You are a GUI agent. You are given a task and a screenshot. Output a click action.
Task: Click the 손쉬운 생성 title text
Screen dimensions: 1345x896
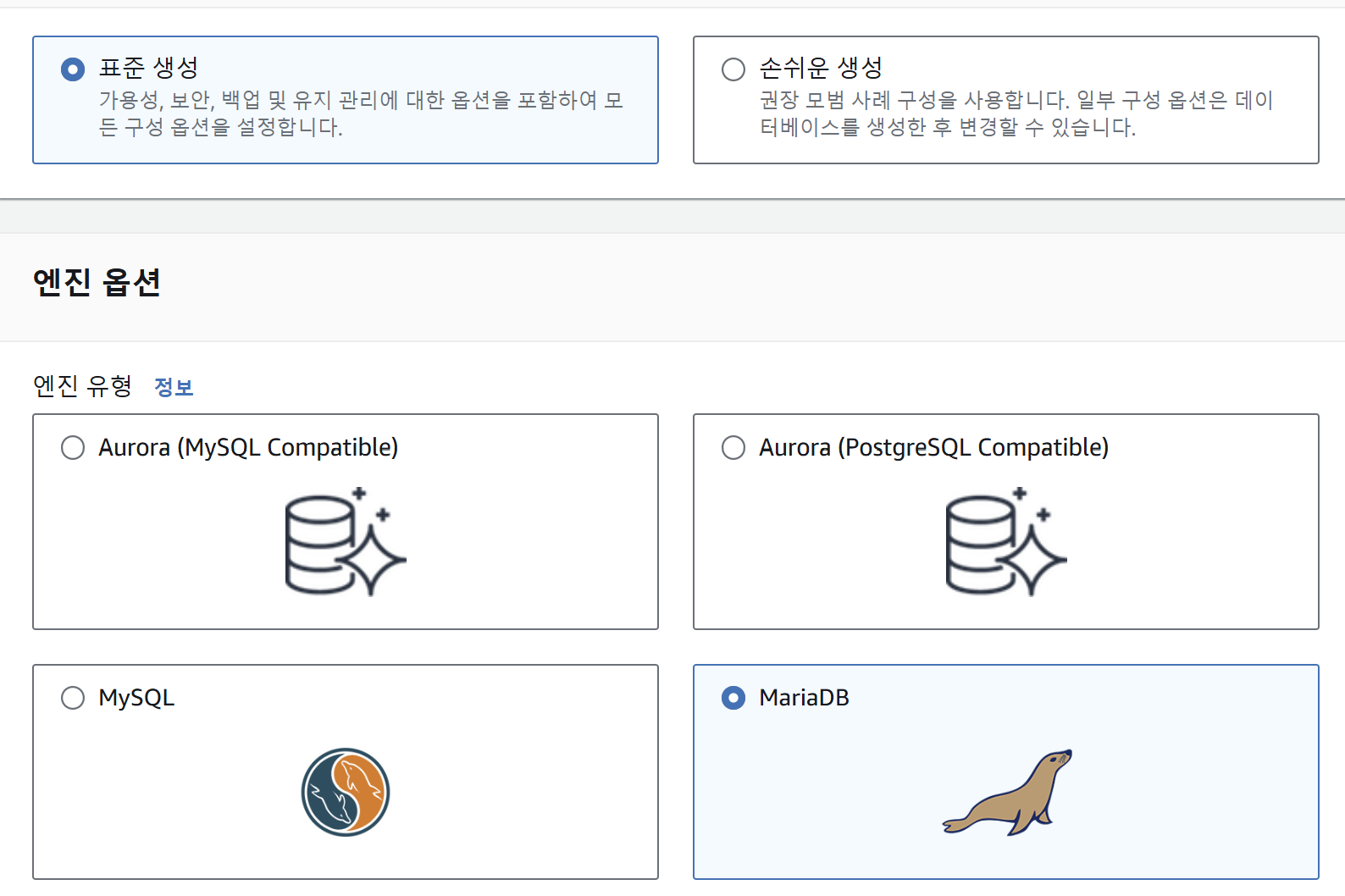821,68
